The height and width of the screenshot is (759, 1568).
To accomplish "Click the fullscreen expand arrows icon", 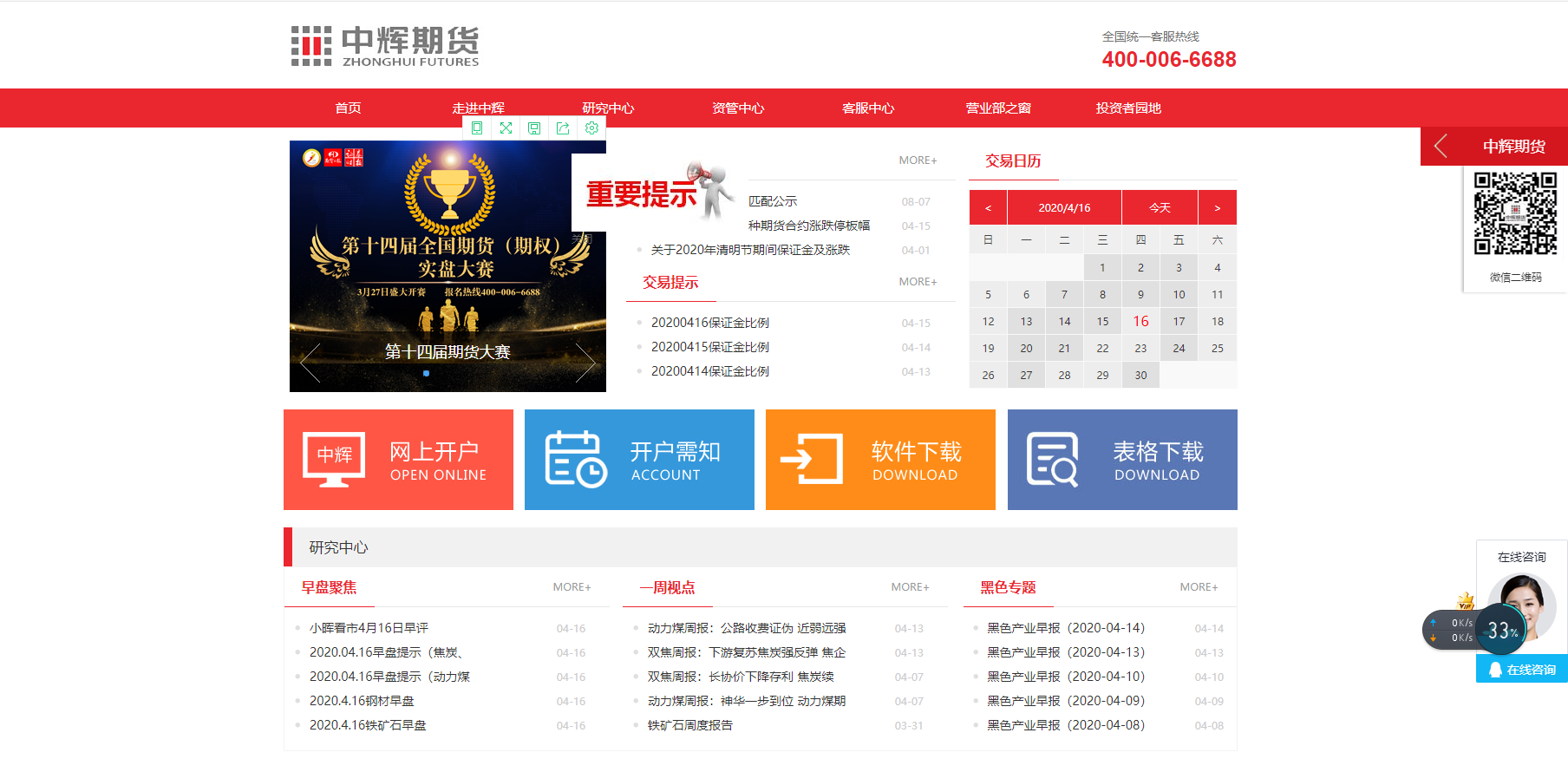I will pyautogui.click(x=506, y=128).
